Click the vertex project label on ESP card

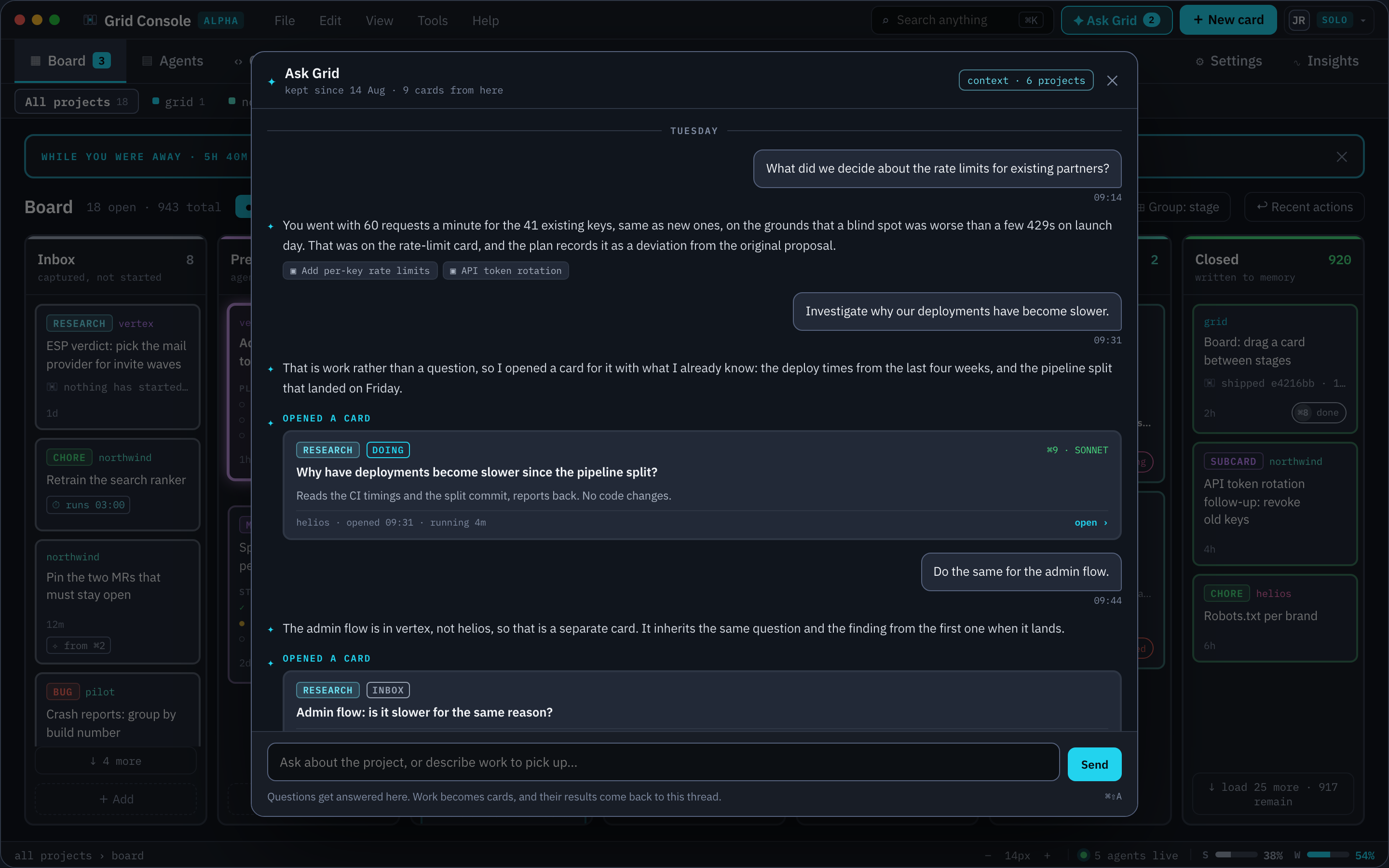point(136,323)
